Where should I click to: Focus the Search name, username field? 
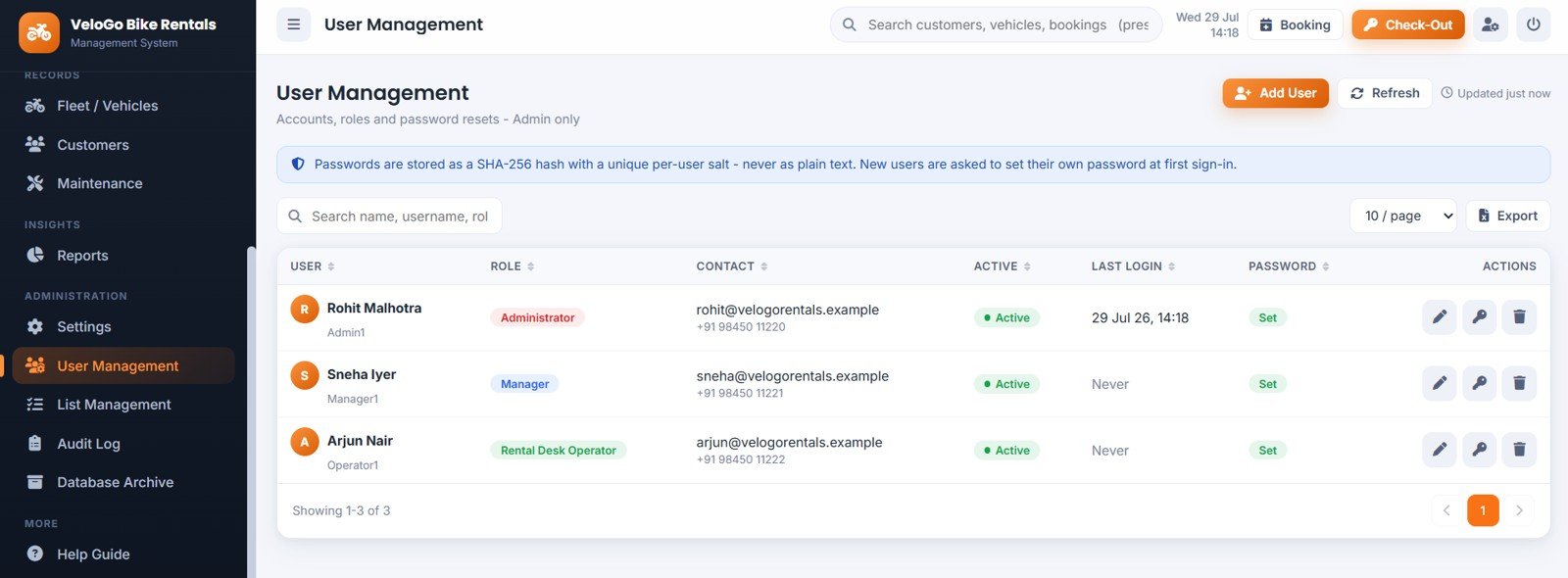click(x=389, y=216)
